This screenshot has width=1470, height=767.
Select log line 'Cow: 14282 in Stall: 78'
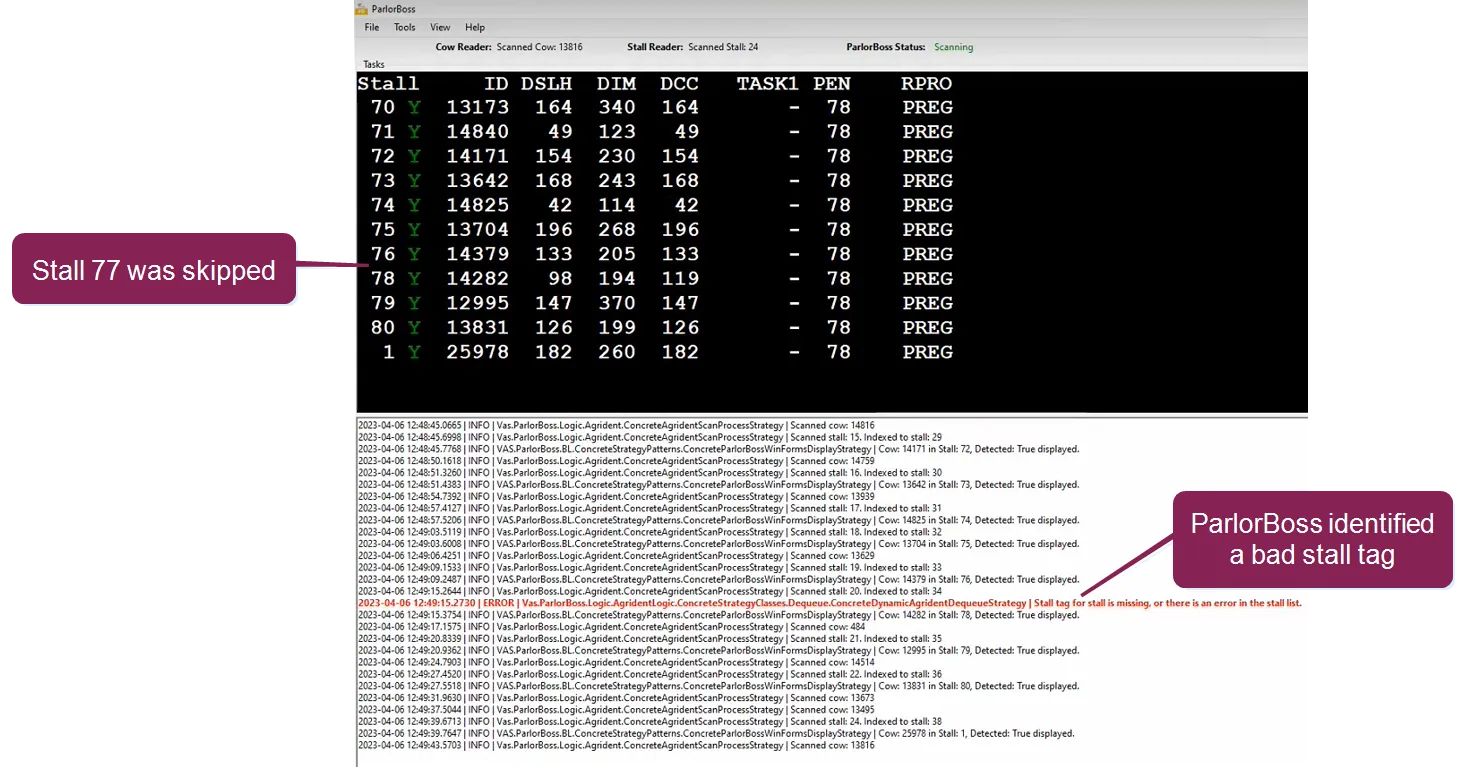point(718,616)
